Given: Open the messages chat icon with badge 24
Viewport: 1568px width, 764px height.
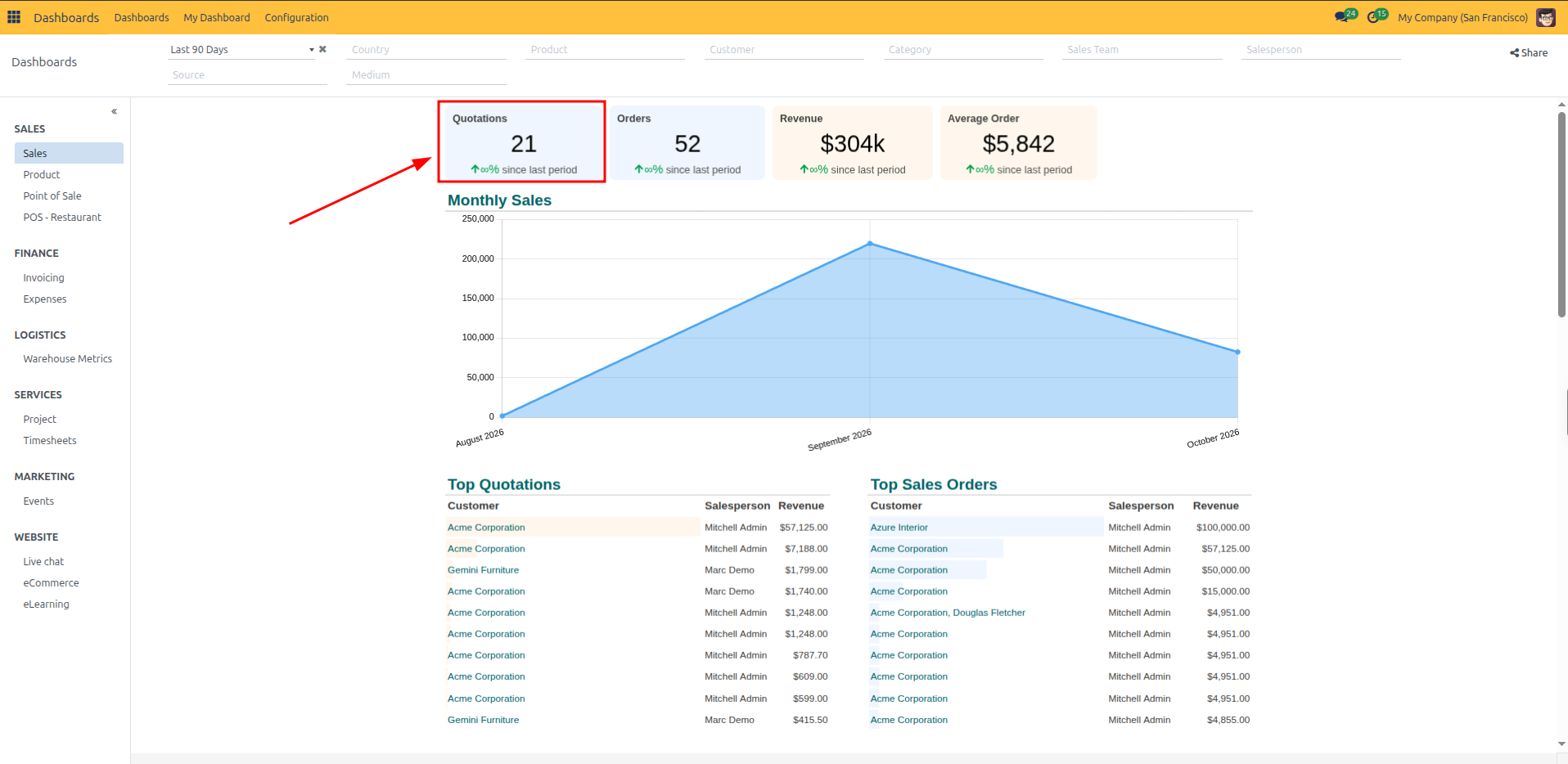Looking at the screenshot, I should [x=1345, y=16].
